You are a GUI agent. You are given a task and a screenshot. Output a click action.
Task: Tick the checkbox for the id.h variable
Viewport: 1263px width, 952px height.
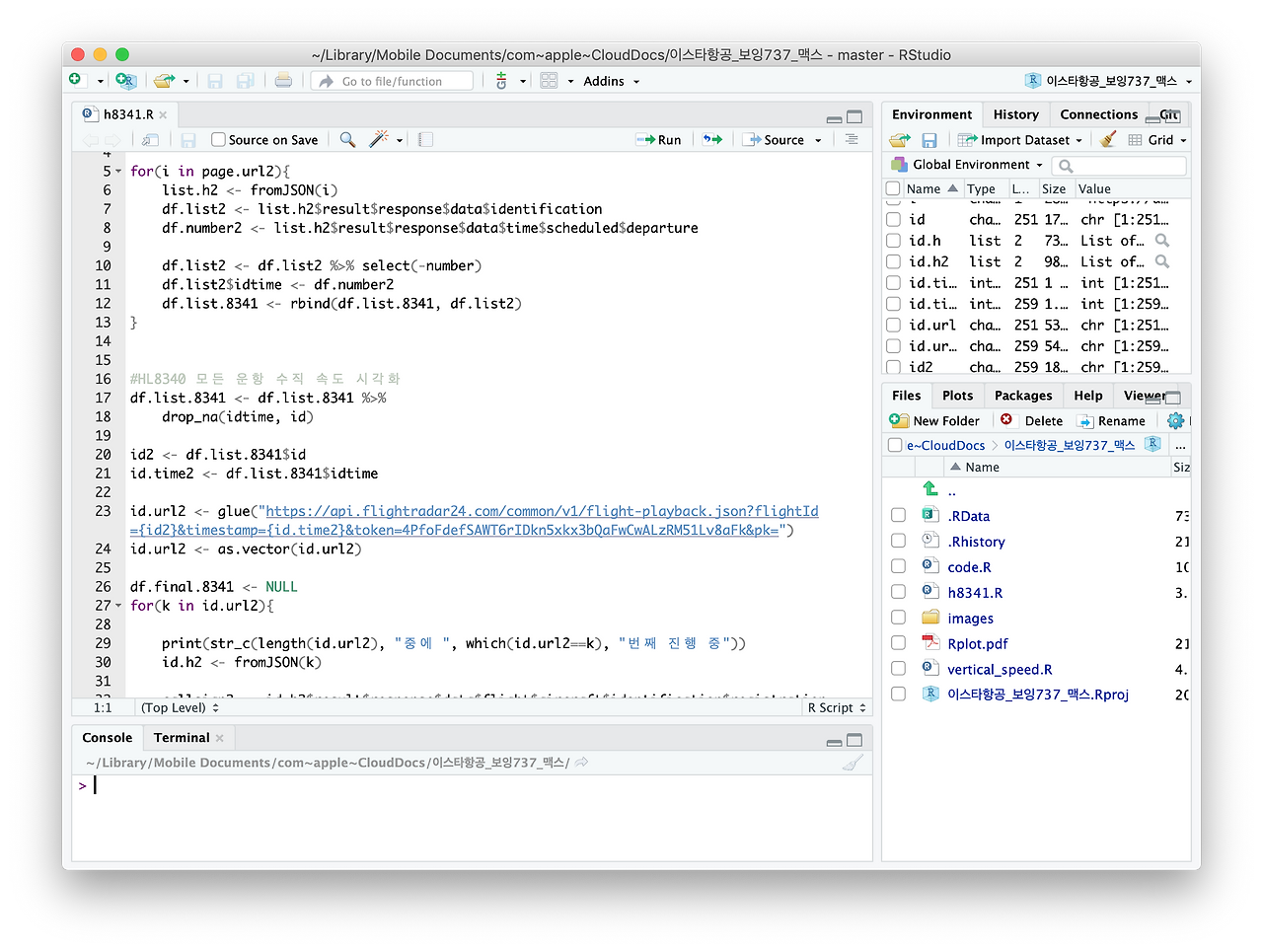click(893, 241)
